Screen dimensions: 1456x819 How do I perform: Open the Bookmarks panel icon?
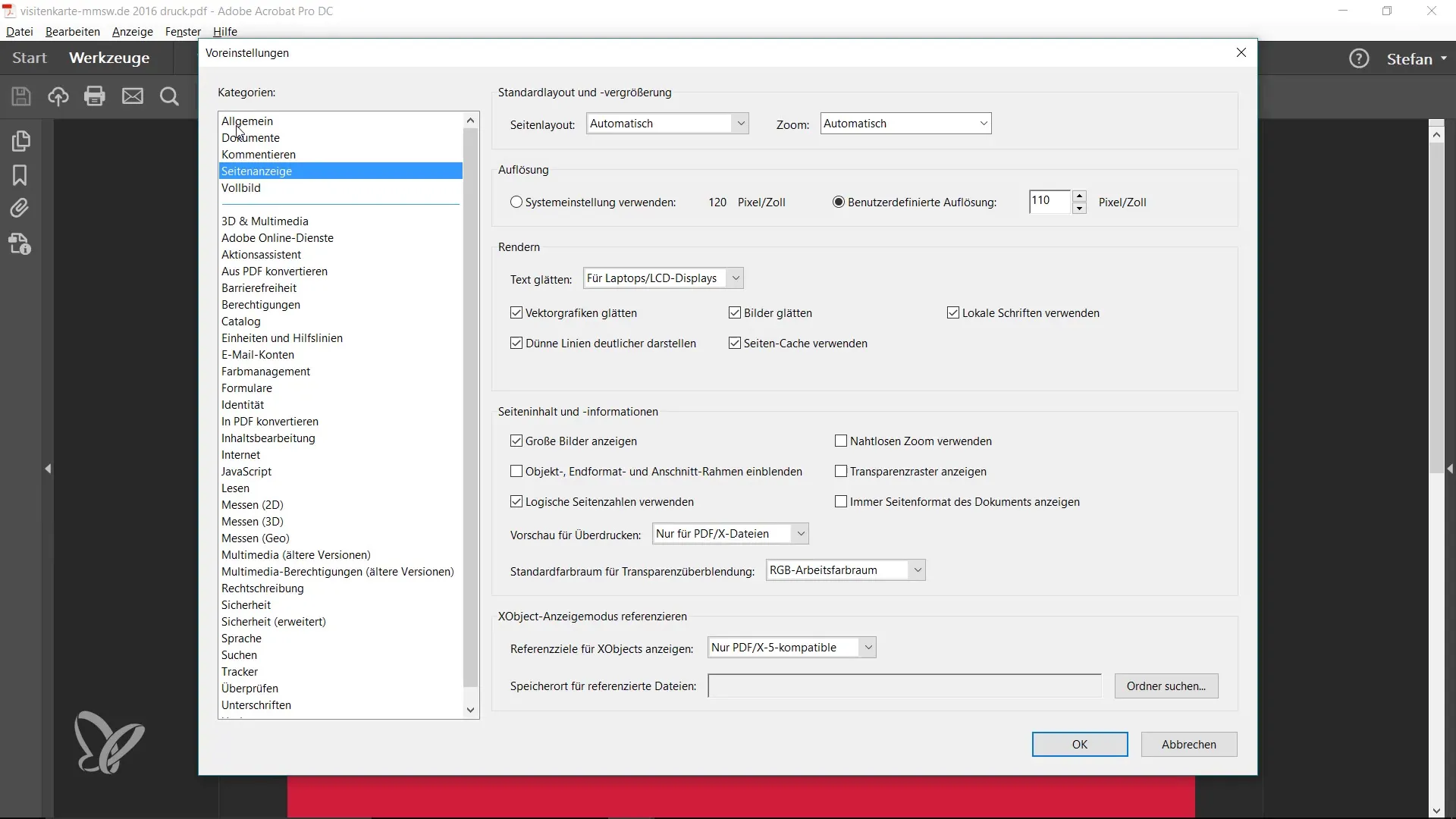pos(20,175)
